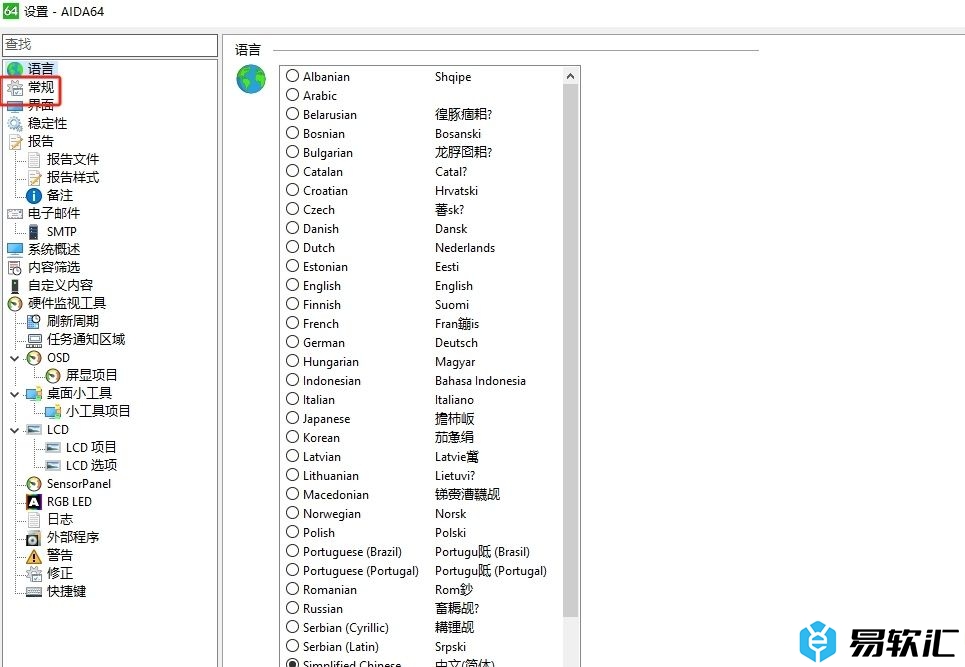The height and width of the screenshot is (667, 965).
Task: Click the blue info icon for 备注
Action: tap(34, 196)
